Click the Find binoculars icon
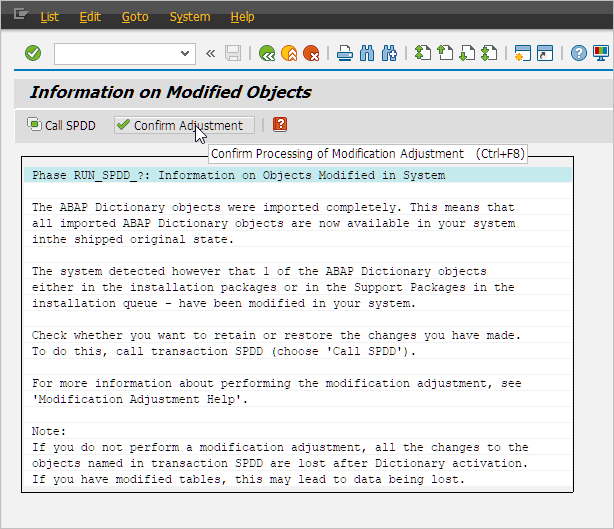 367,53
